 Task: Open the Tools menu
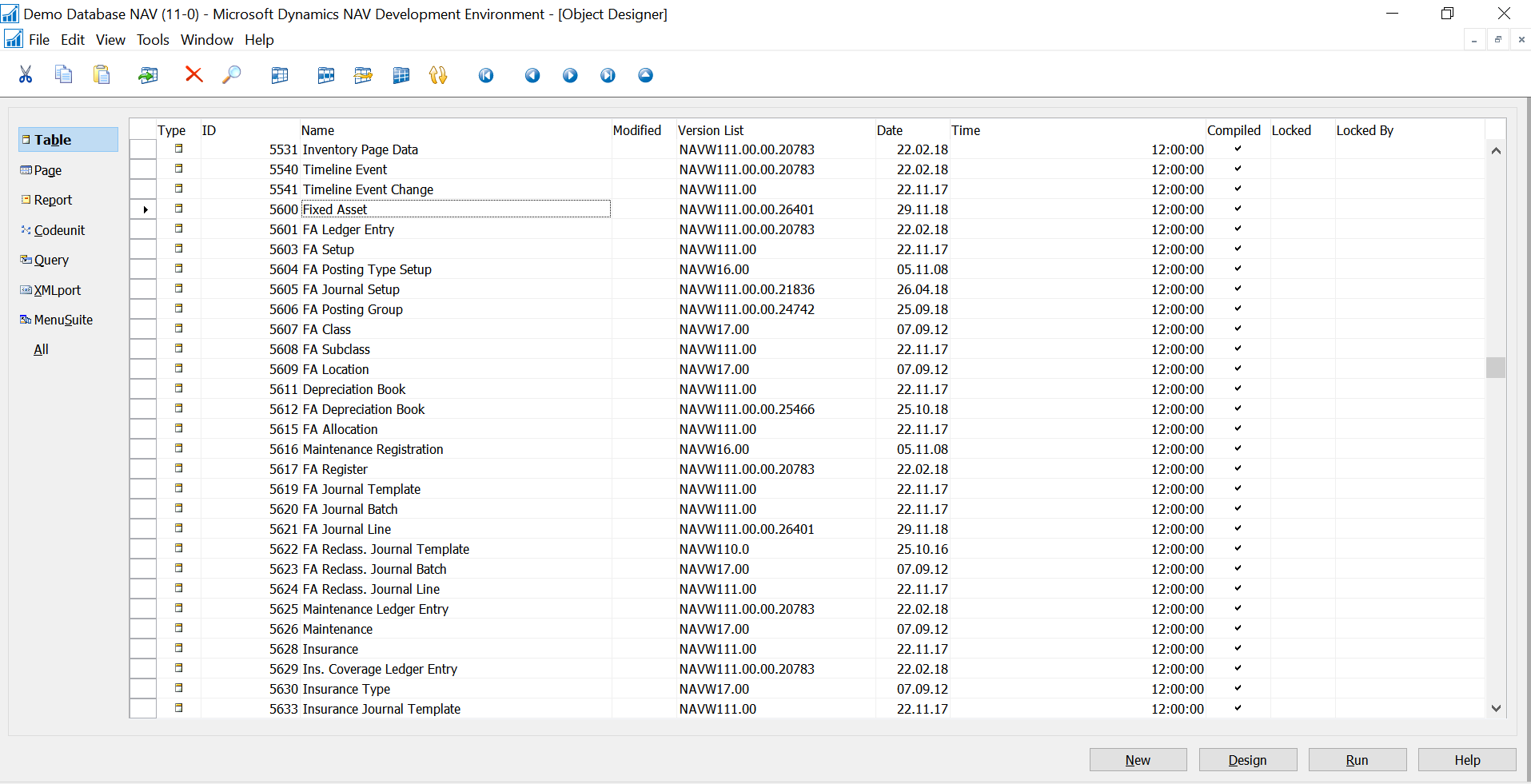tap(153, 40)
